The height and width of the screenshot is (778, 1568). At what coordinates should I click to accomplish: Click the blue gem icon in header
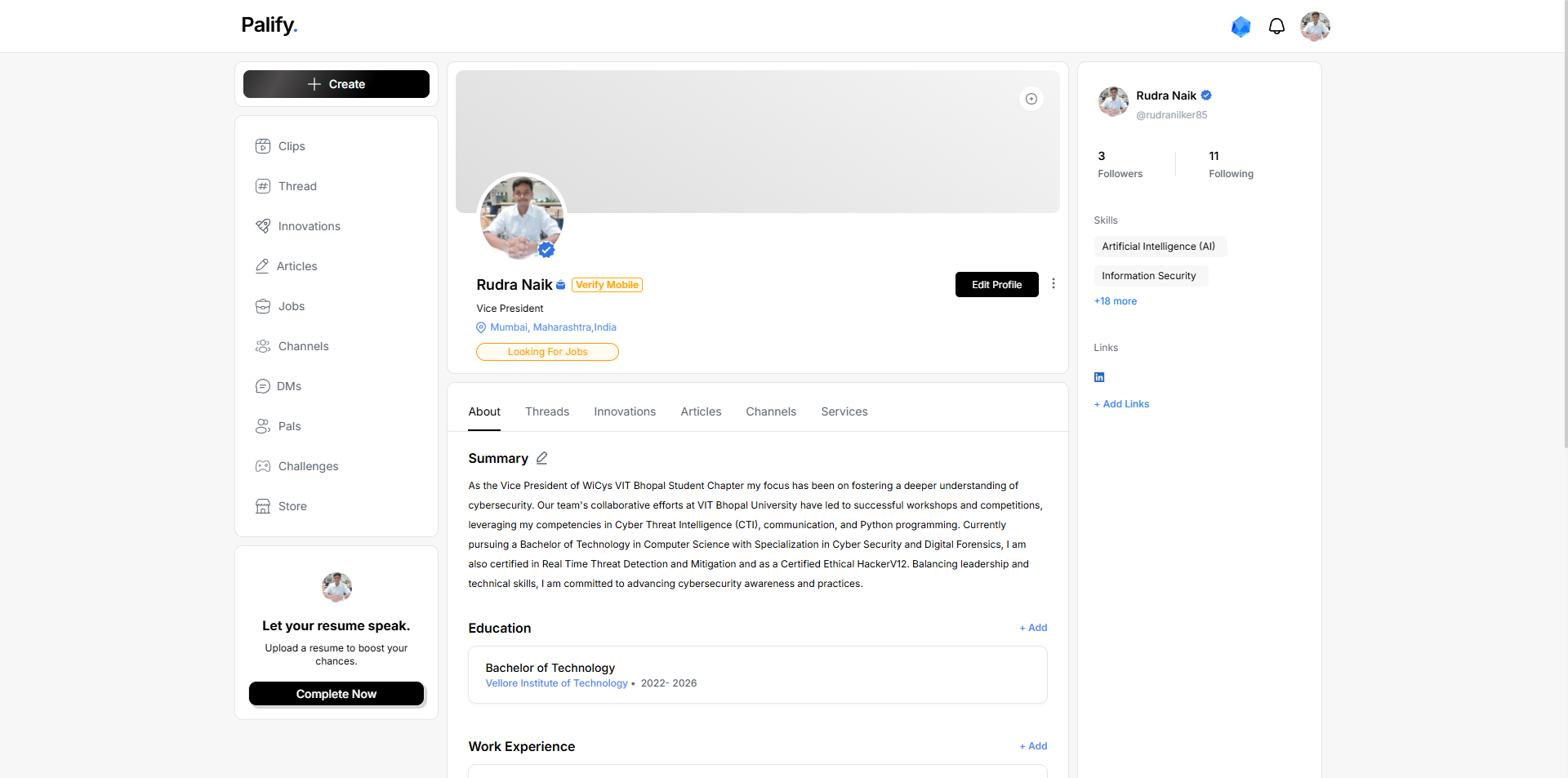pyautogui.click(x=1241, y=27)
